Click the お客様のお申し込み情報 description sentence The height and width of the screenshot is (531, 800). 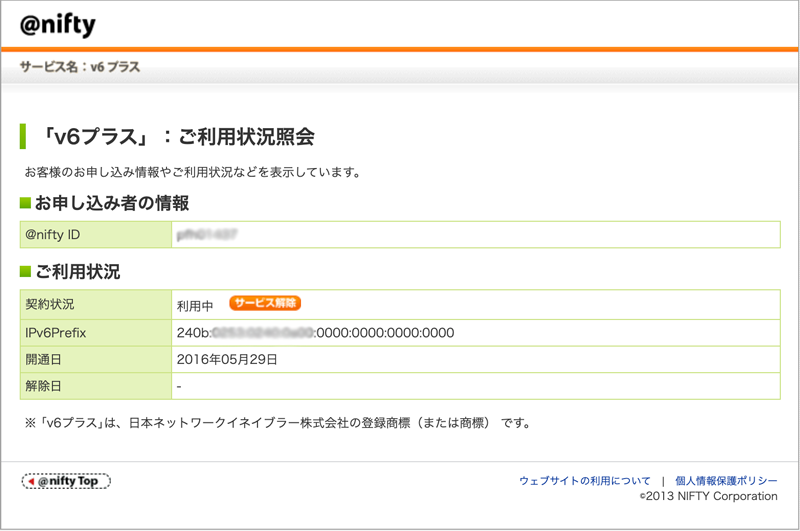193,172
